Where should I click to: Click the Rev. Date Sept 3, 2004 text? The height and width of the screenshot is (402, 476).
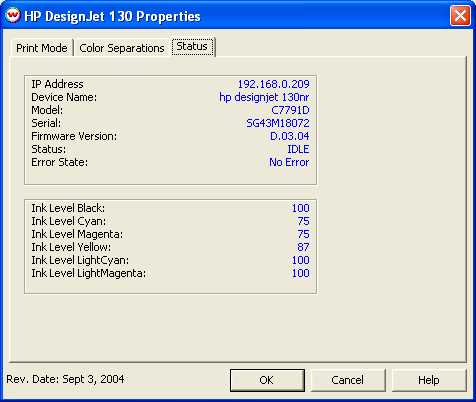(65, 379)
